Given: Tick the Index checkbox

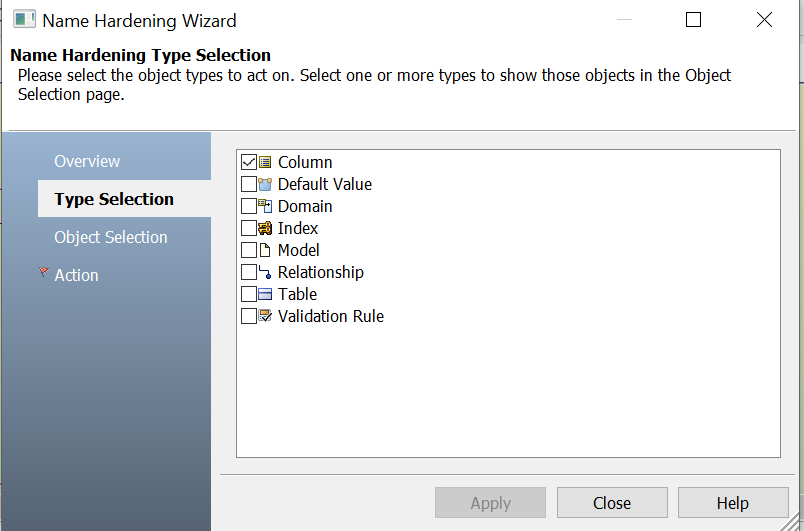Looking at the screenshot, I should click(x=249, y=228).
